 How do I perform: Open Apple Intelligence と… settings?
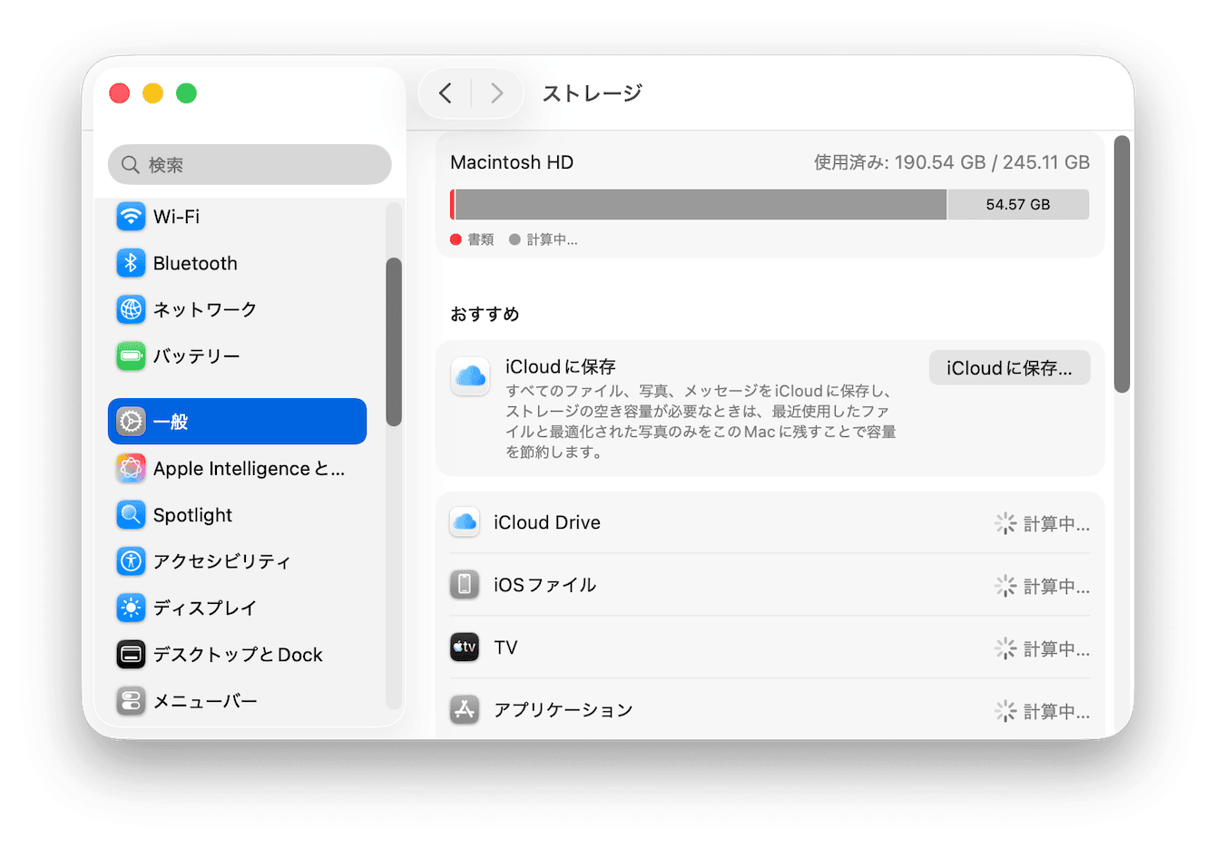[x=237, y=468]
